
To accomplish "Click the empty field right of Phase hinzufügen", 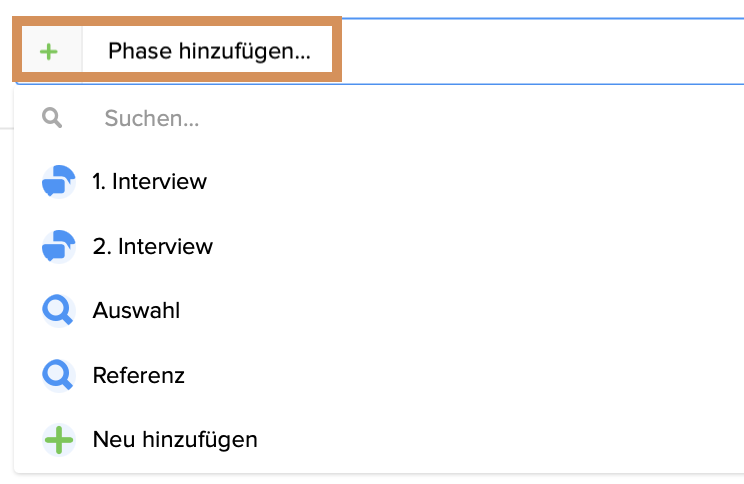I will click(540, 50).
